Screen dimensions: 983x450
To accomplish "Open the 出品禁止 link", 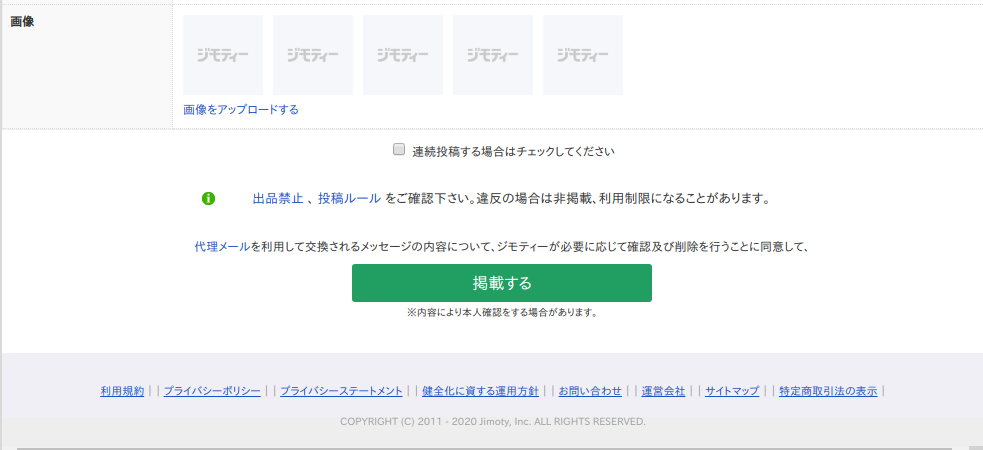I will point(277,198).
